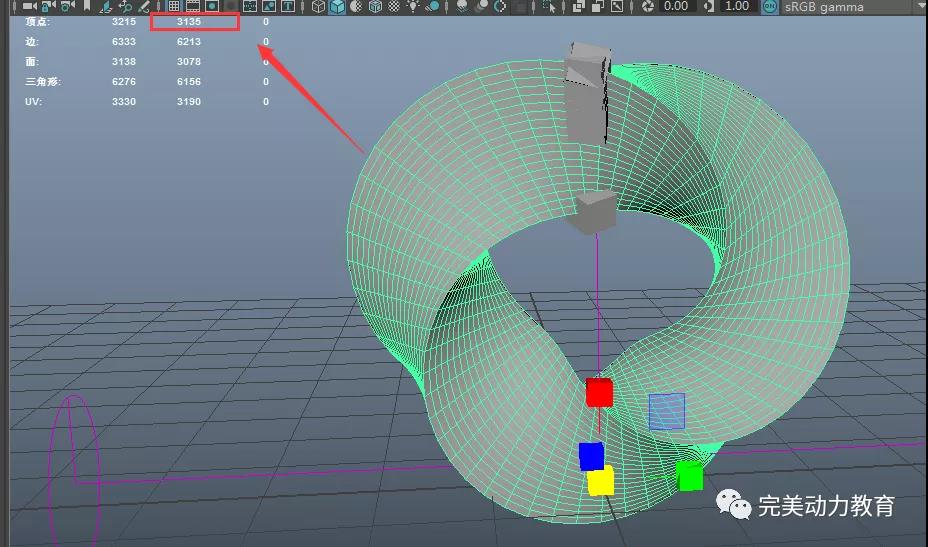
Task: Click the Image Plane icon
Action: [107, 6]
